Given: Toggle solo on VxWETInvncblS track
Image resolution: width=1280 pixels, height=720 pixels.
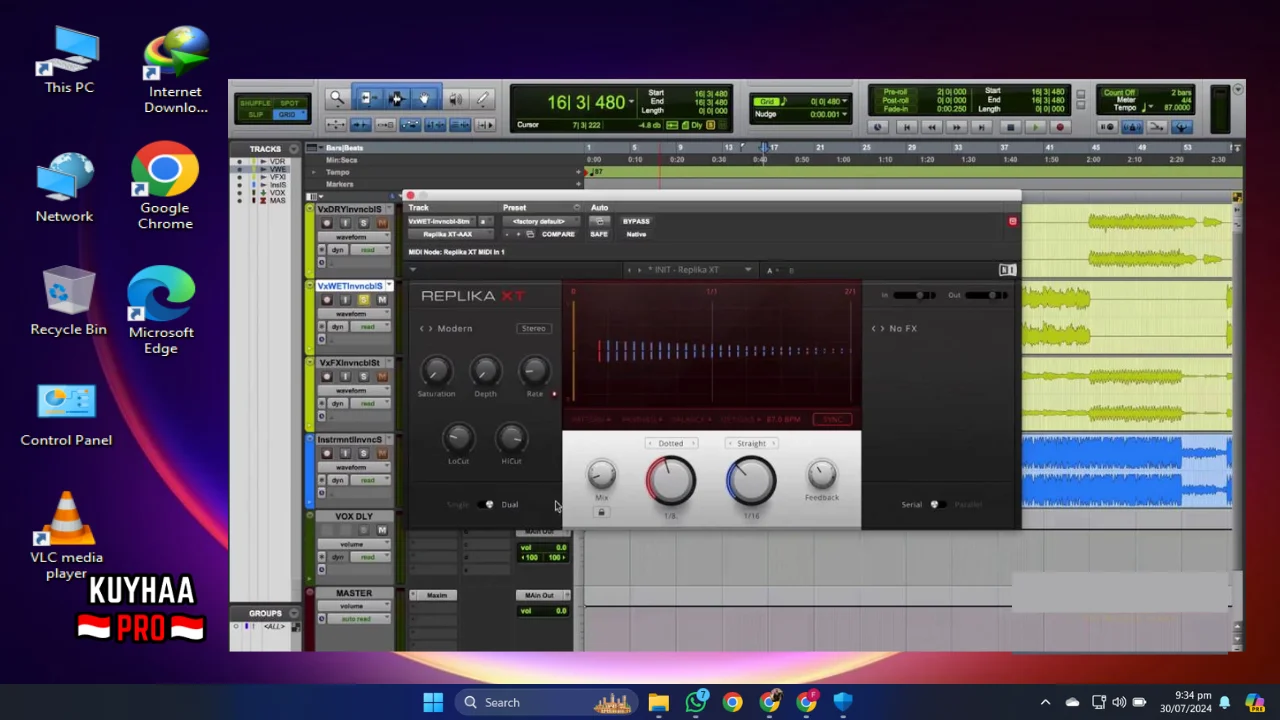Looking at the screenshot, I should pos(363,300).
